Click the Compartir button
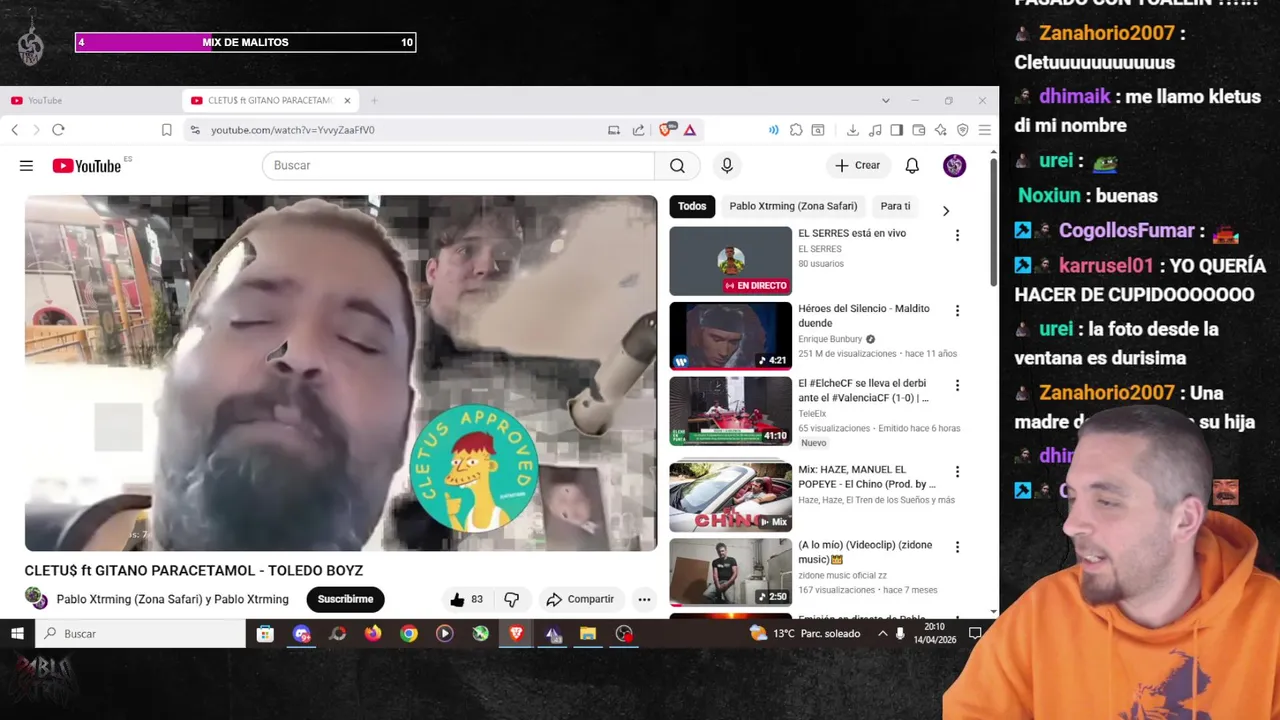1280x720 pixels. (x=580, y=599)
